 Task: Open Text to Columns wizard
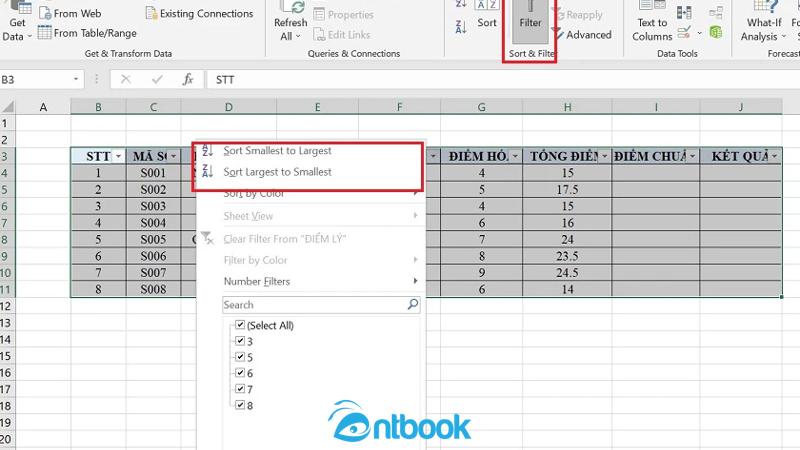pyautogui.click(x=652, y=22)
